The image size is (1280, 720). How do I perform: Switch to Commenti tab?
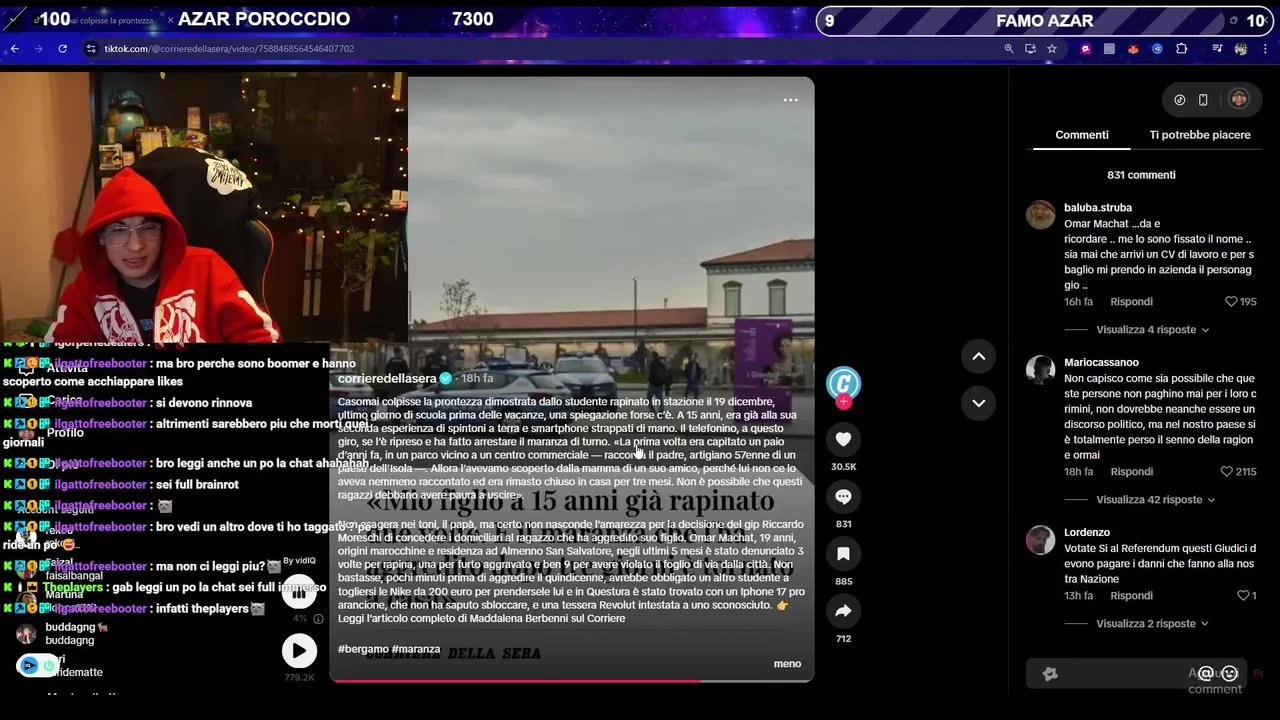1082,134
